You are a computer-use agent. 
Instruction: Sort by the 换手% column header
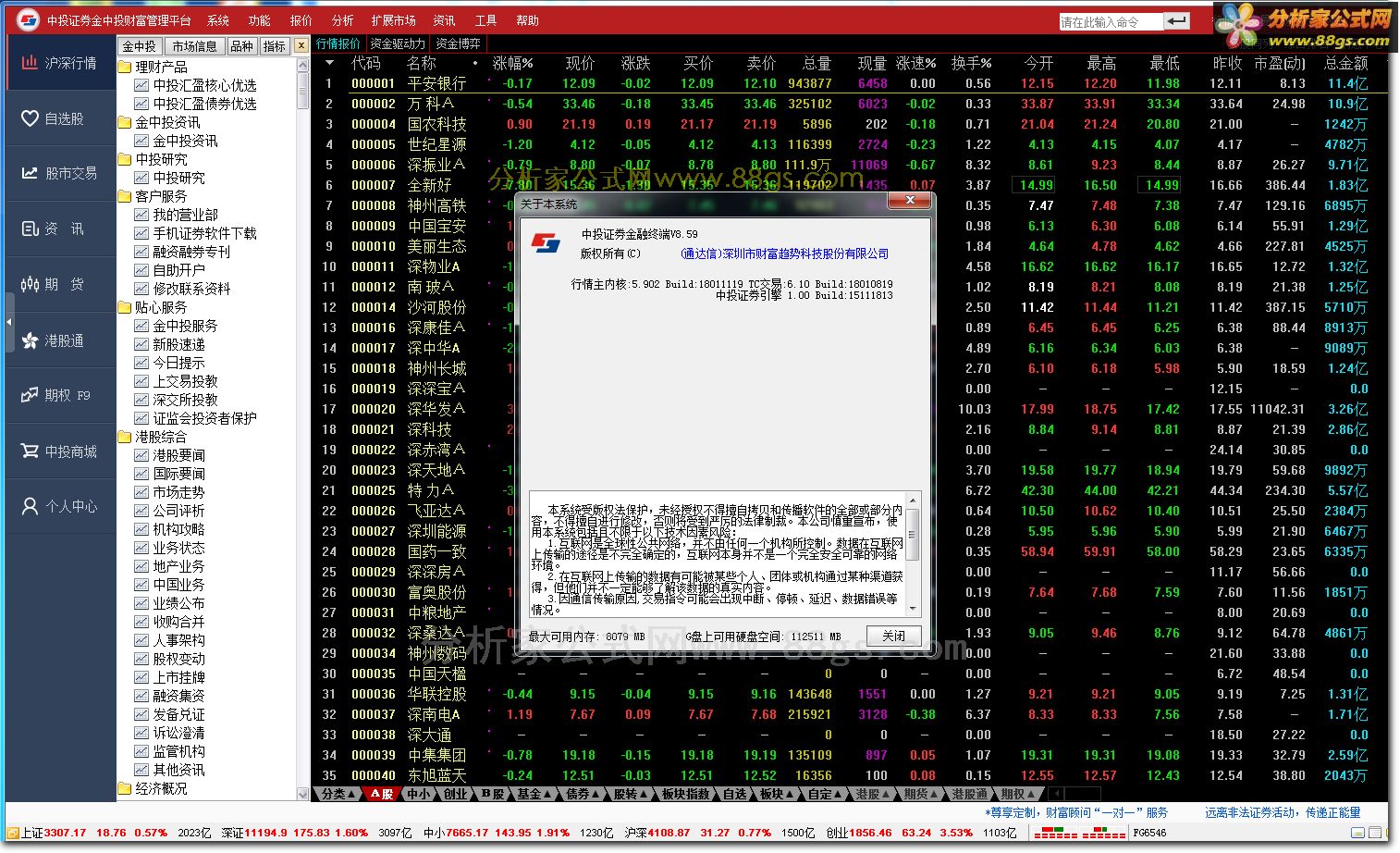pyautogui.click(x=971, y=63)
